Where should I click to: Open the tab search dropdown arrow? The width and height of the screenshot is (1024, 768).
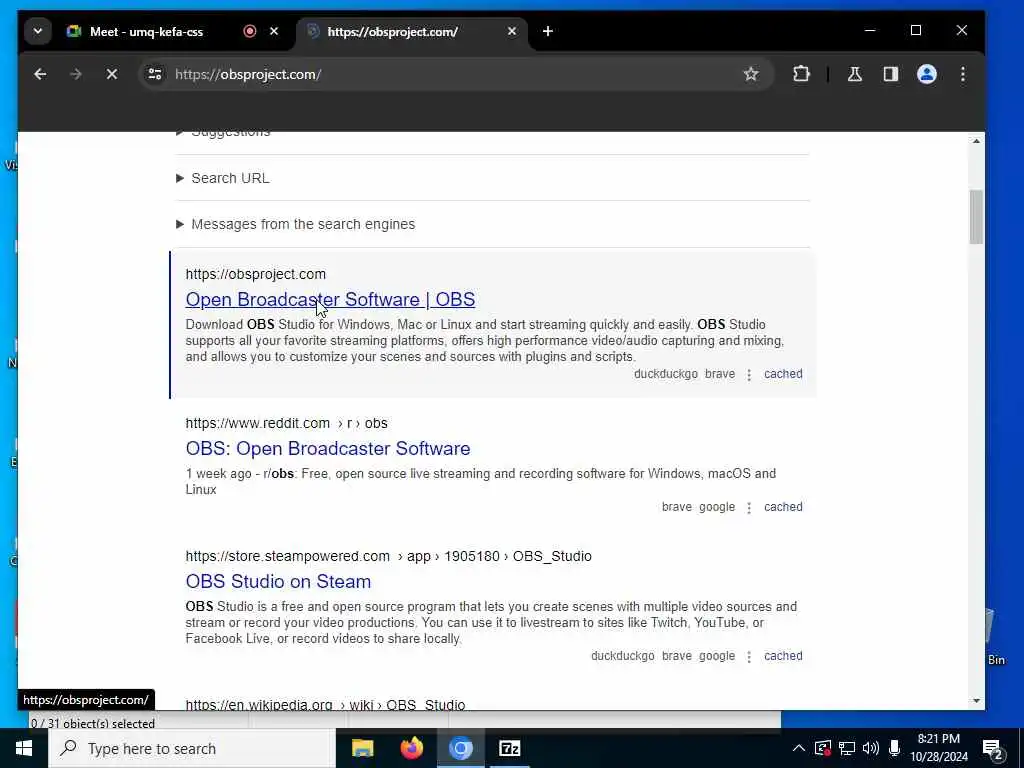coord(38,31)
